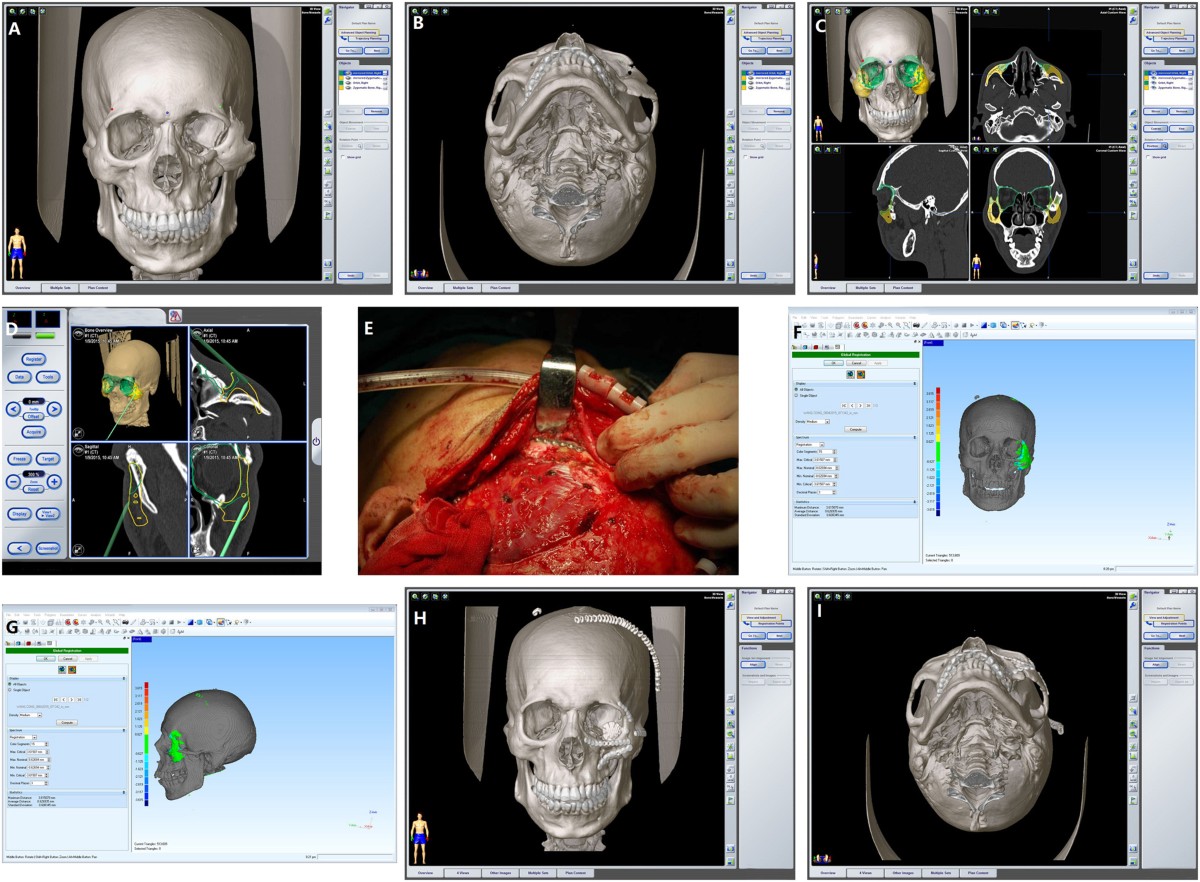1200x882 pixels.
Task: Click the power icon beside panel D views
Action: click(x=316, y=442)
